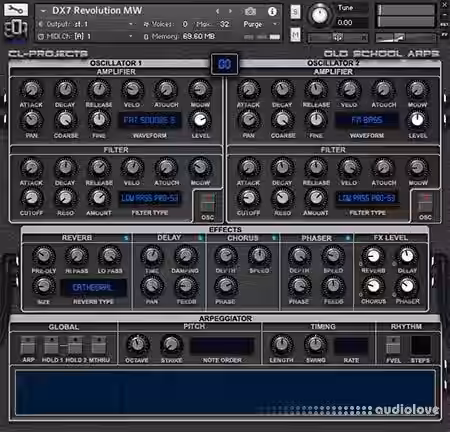Enable the HOLD 2 switch

tap(75, 345)
